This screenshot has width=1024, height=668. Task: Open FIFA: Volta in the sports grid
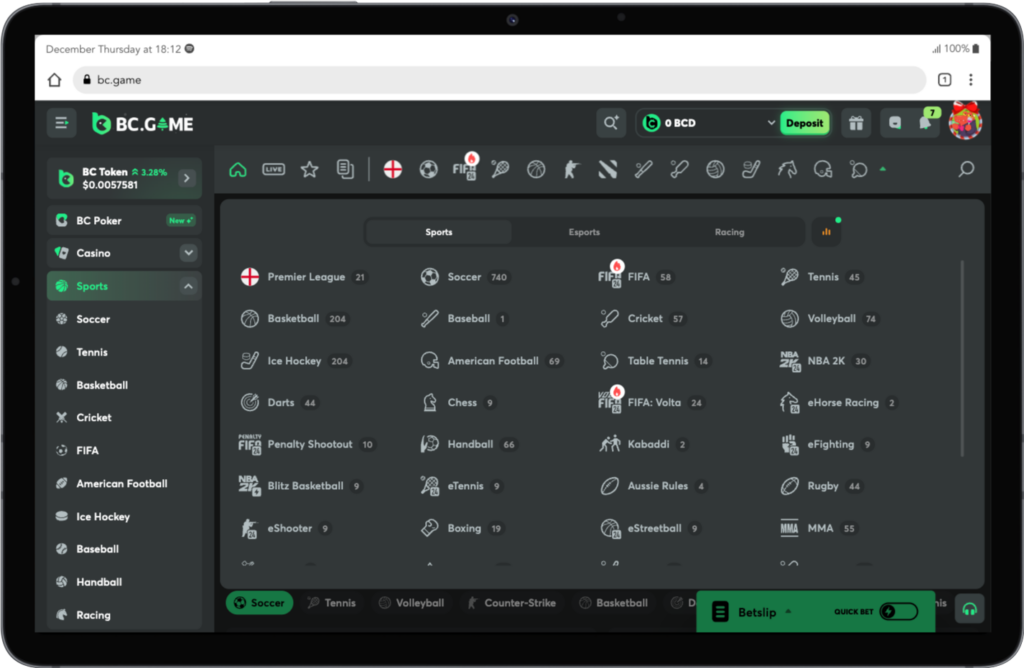pyautogui.click(x=651, y=402)
